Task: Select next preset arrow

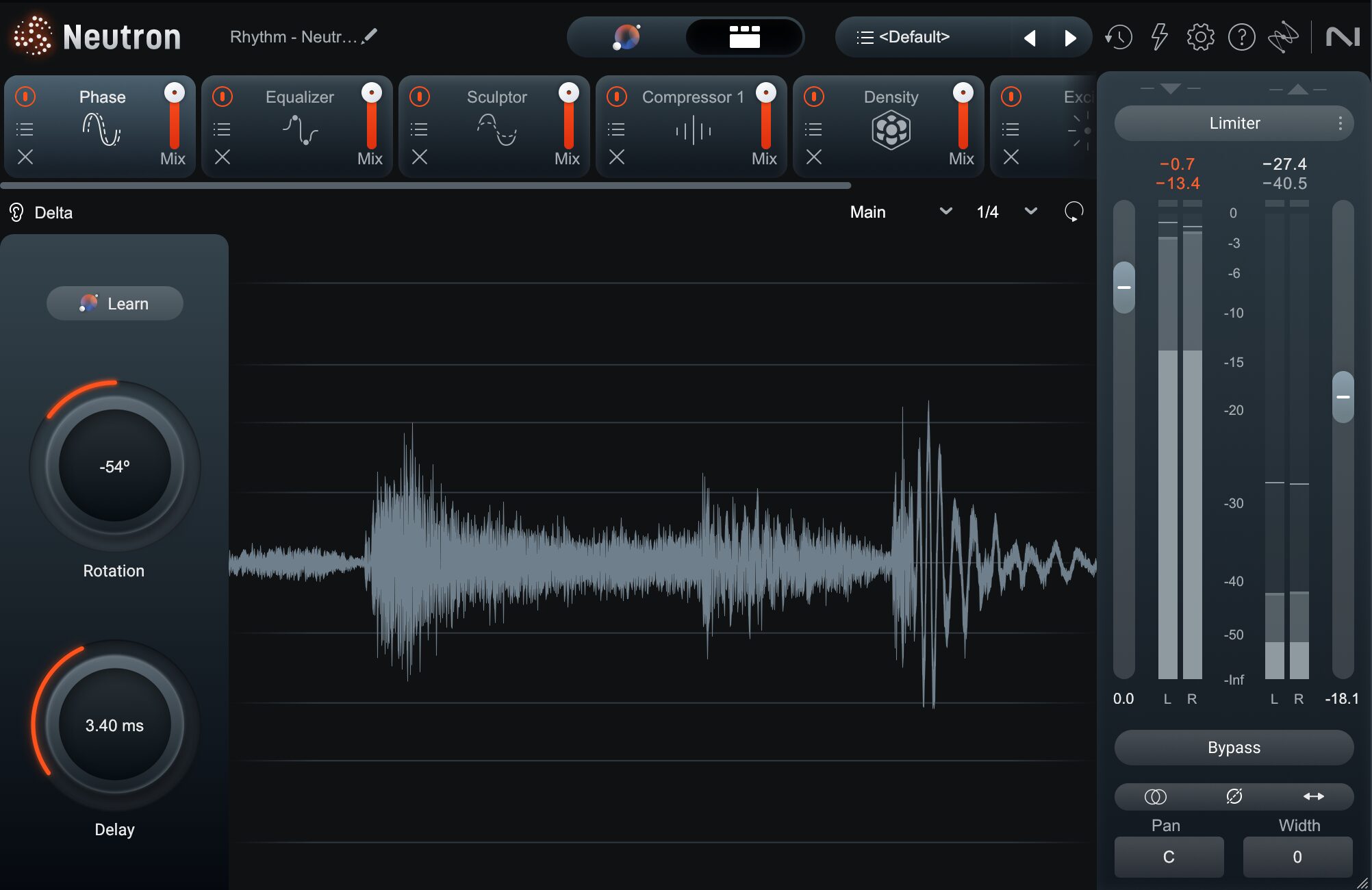Action: [x=1070, y=38]
